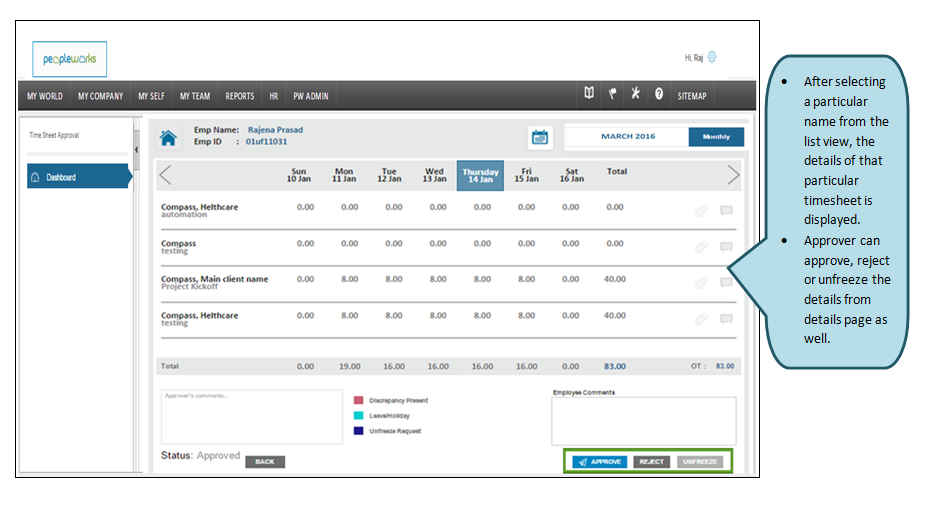Click the flag icon in the nav bar
This screenshot has height=510, width=925.
click(612, 93)
